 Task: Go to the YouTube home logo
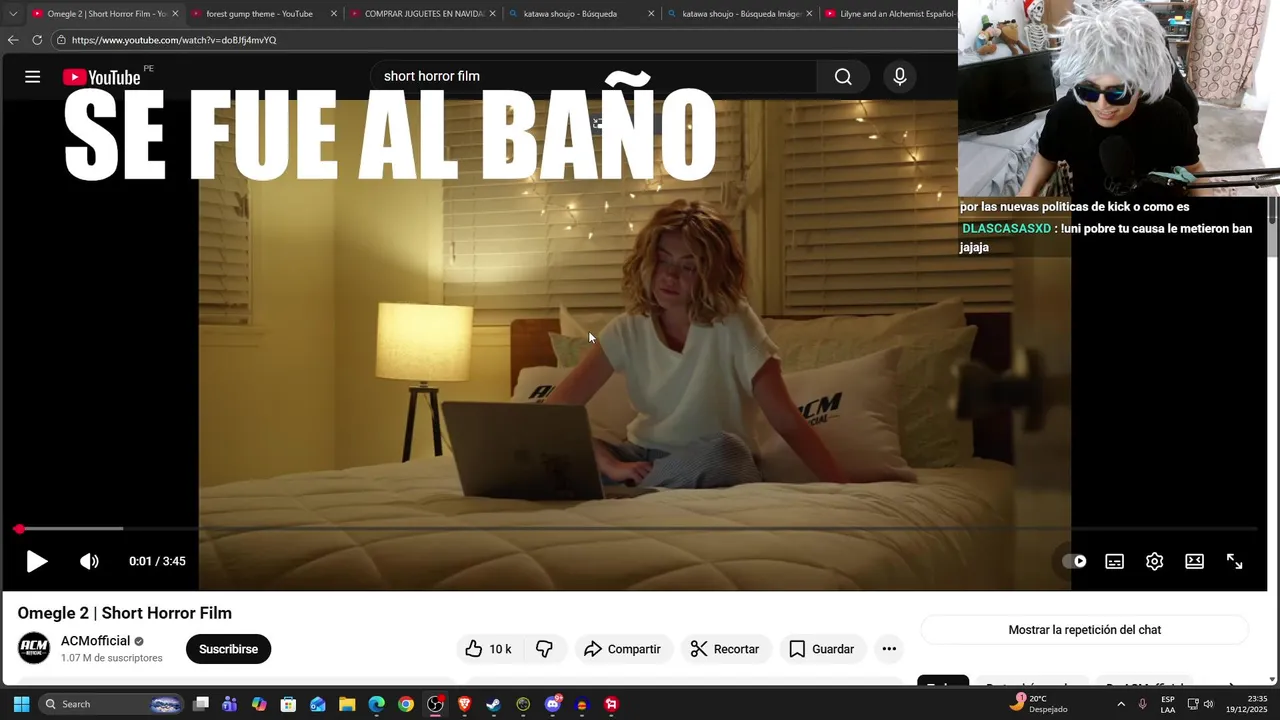click(x=101, y=78)
